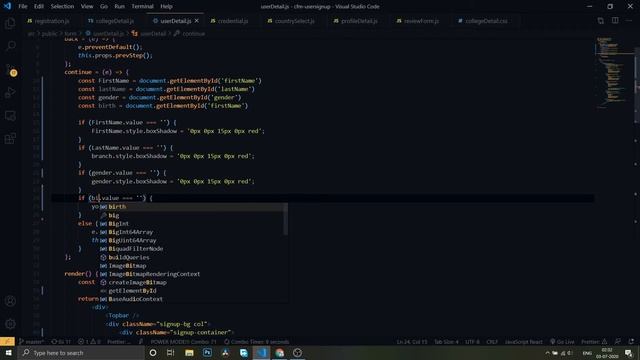The width and height of the screenshot is (640, 360).
Task: Change Tab Size: 4 indentation setting
Action: coord(446,342)
